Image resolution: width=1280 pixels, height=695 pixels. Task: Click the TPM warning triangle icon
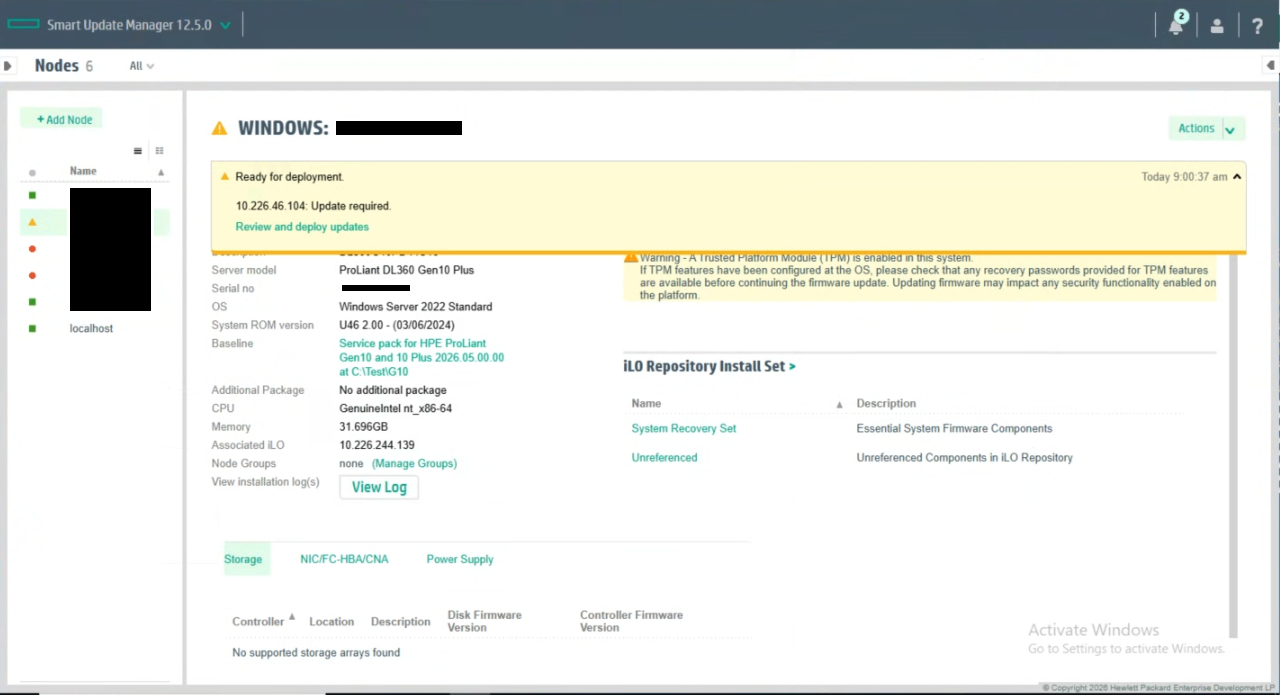pyautogui.click(x=630, y=258)
